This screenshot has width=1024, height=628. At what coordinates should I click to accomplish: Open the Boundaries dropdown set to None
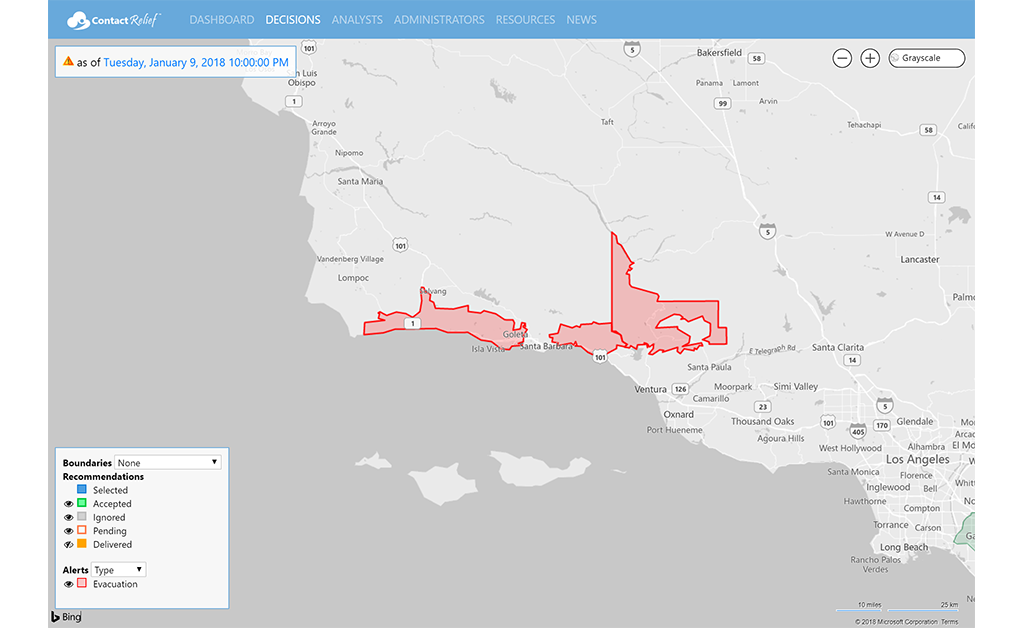pyautogui.click(x=167, y=463)
